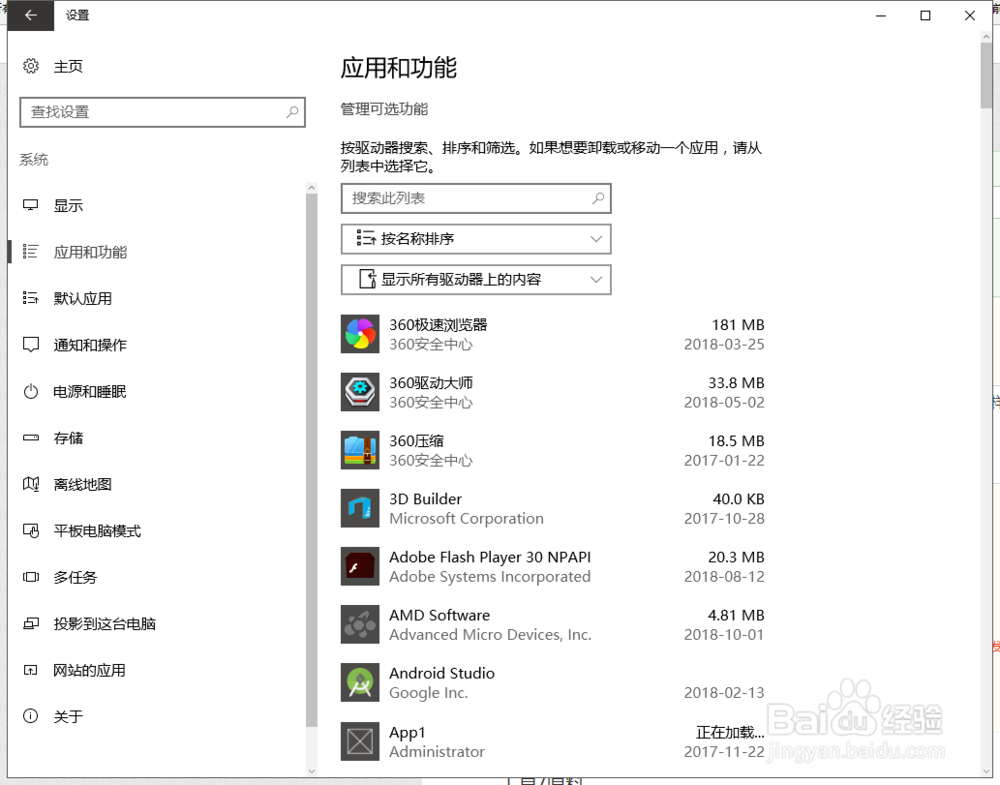This screenshot has width=1000, height=785.
Task: Click the sidebar scrollbar up arrow
Action: (x=311, y=187)
